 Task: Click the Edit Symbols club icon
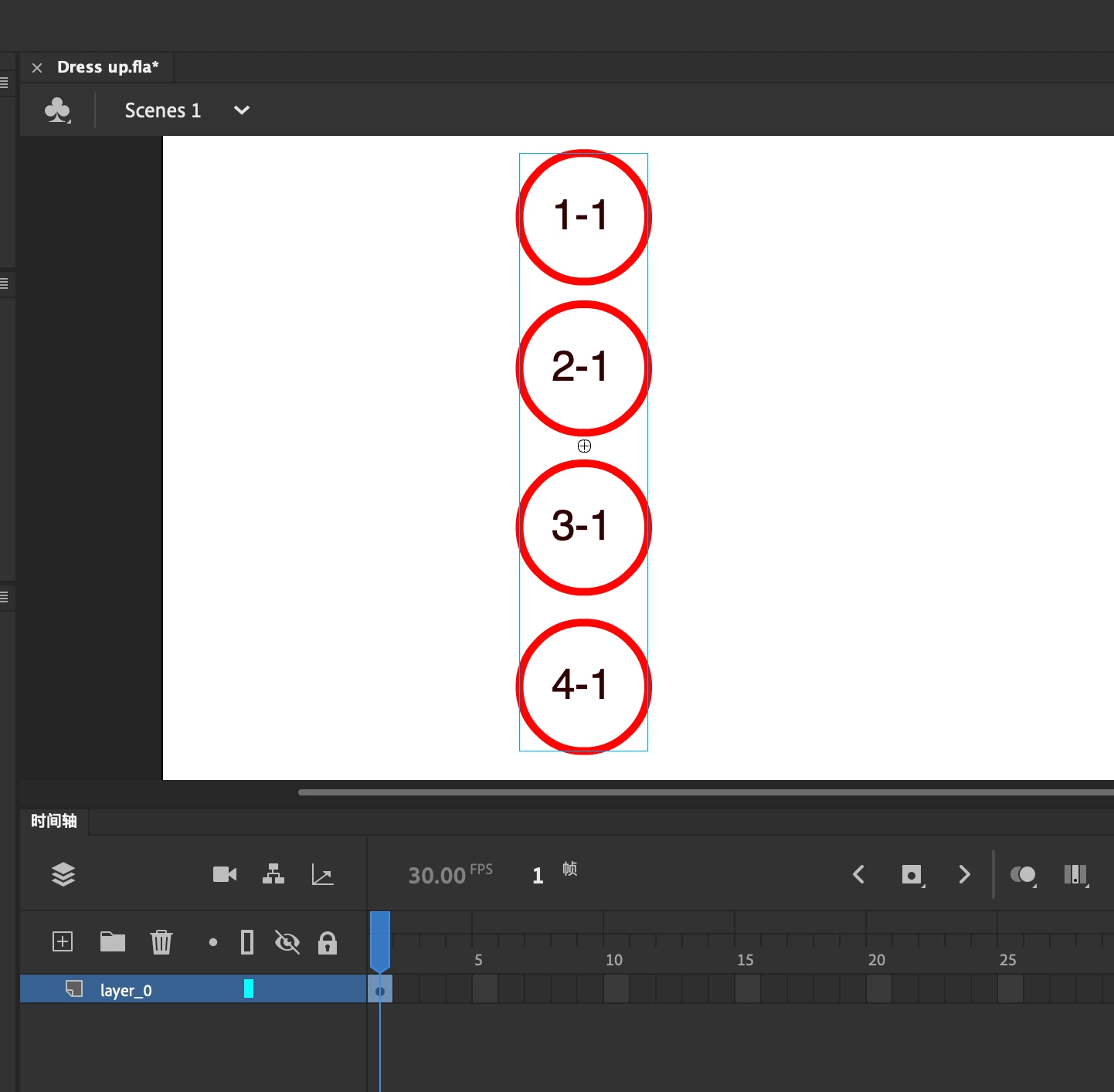click(x=58, y=110)
